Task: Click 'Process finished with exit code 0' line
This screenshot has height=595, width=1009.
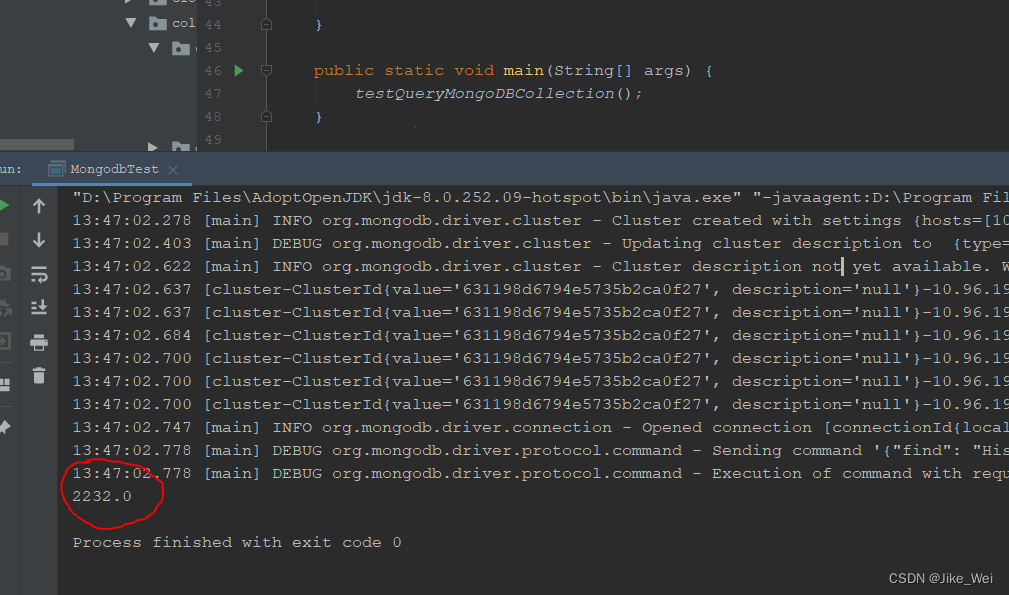Action: click(237, 543)
